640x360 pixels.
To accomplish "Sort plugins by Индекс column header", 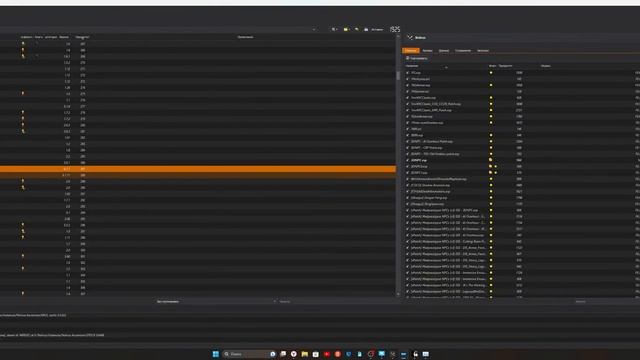I will click(546, 66).
